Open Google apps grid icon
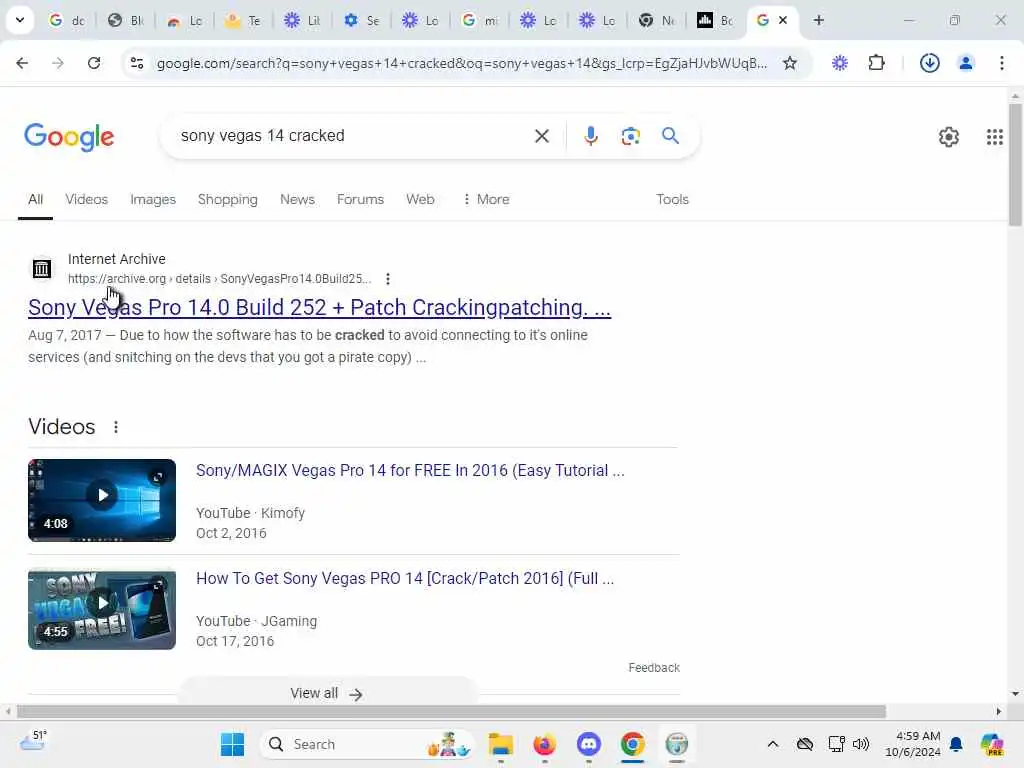 994,136
